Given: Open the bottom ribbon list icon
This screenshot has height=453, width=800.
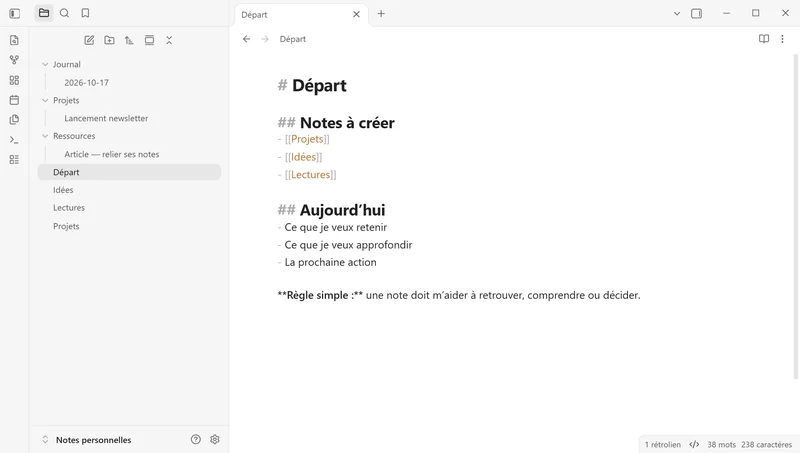Looking at the screenshot, I should [x=14, y=160].
